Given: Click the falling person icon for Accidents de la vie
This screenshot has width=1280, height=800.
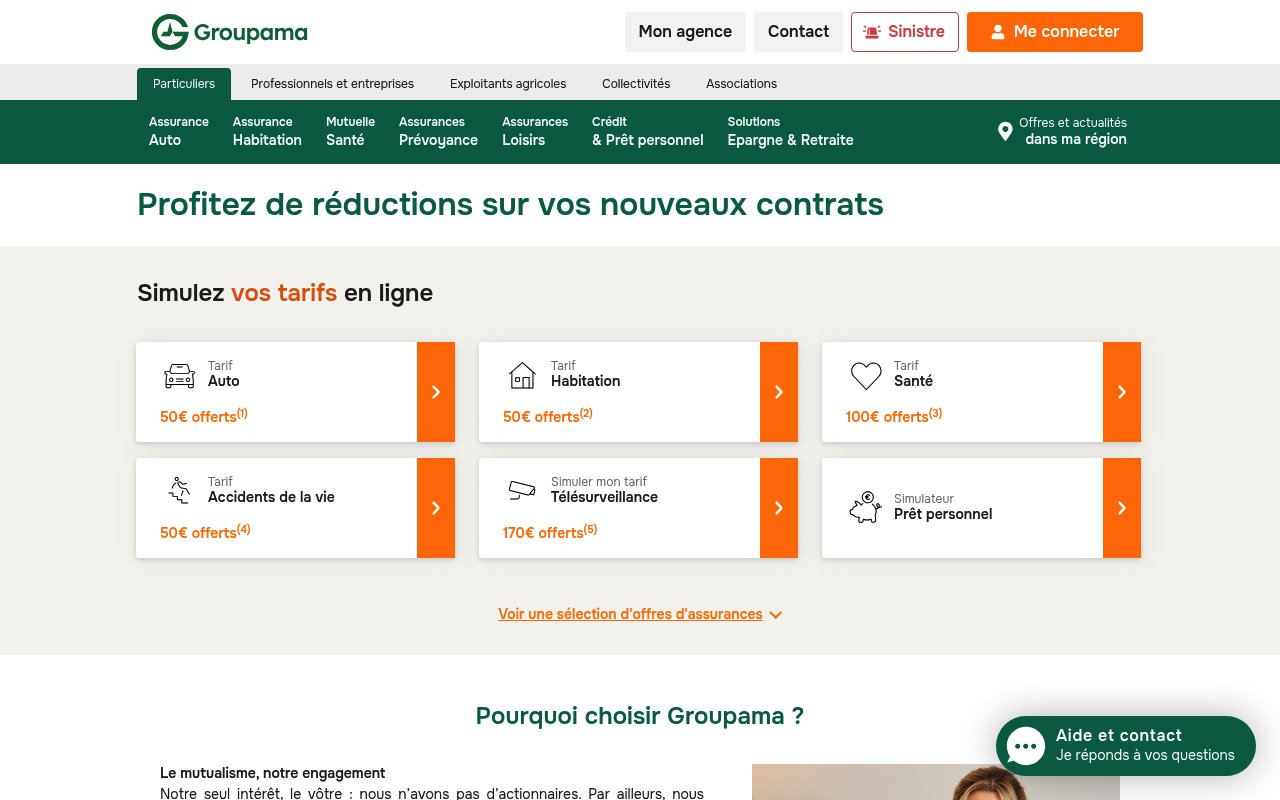Looking at the screenshot, I should pyautogui.click(x=179, y=490).
